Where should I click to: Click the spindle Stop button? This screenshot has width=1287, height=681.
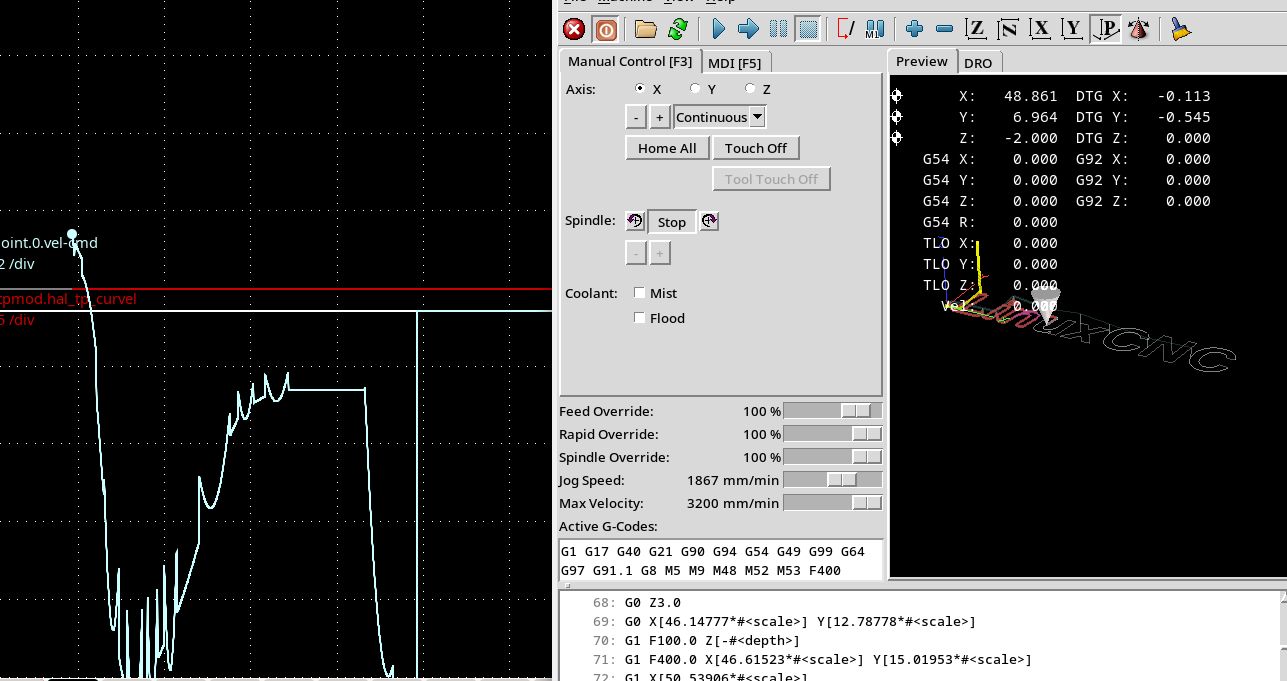pyautogui.click(x=672, y=222)
